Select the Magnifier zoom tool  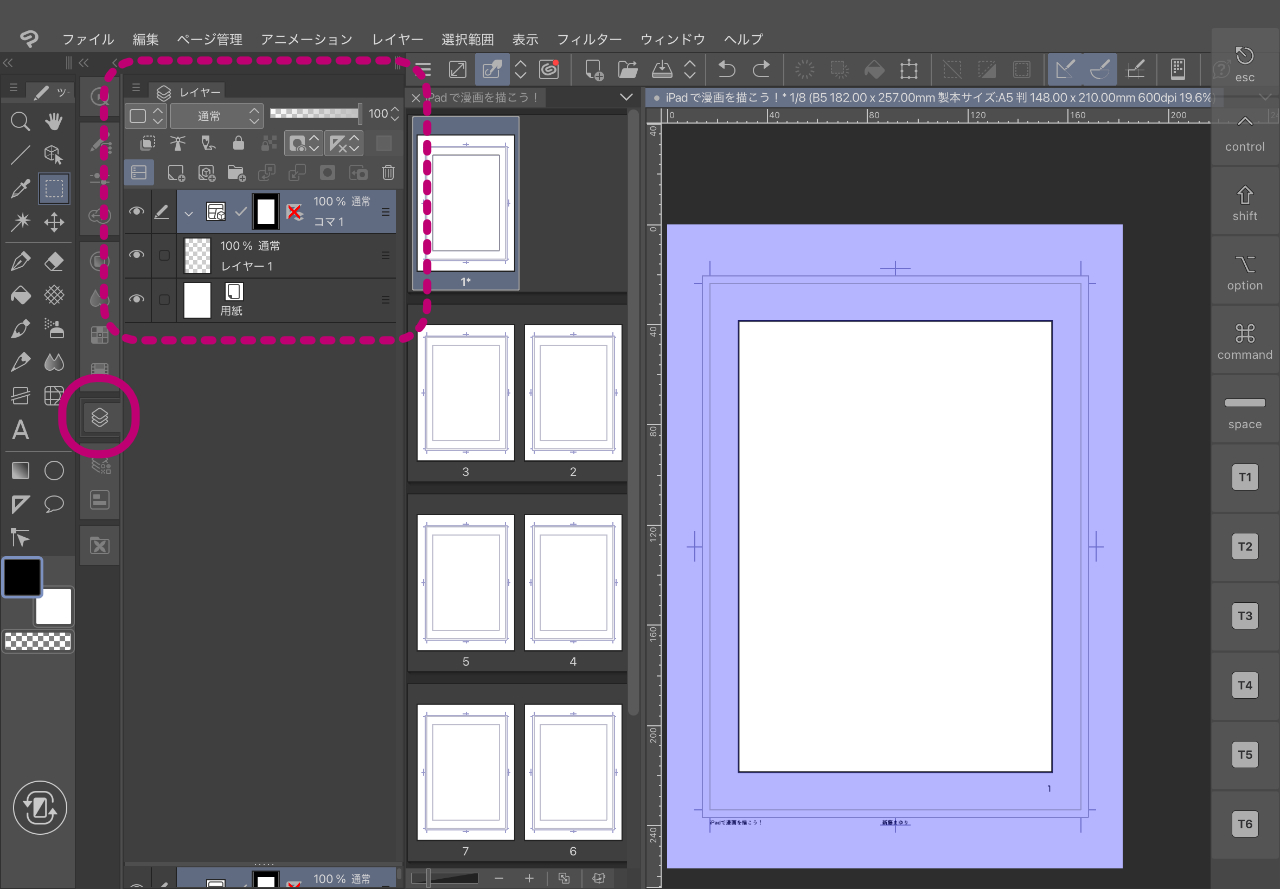(x=20, y=122)
